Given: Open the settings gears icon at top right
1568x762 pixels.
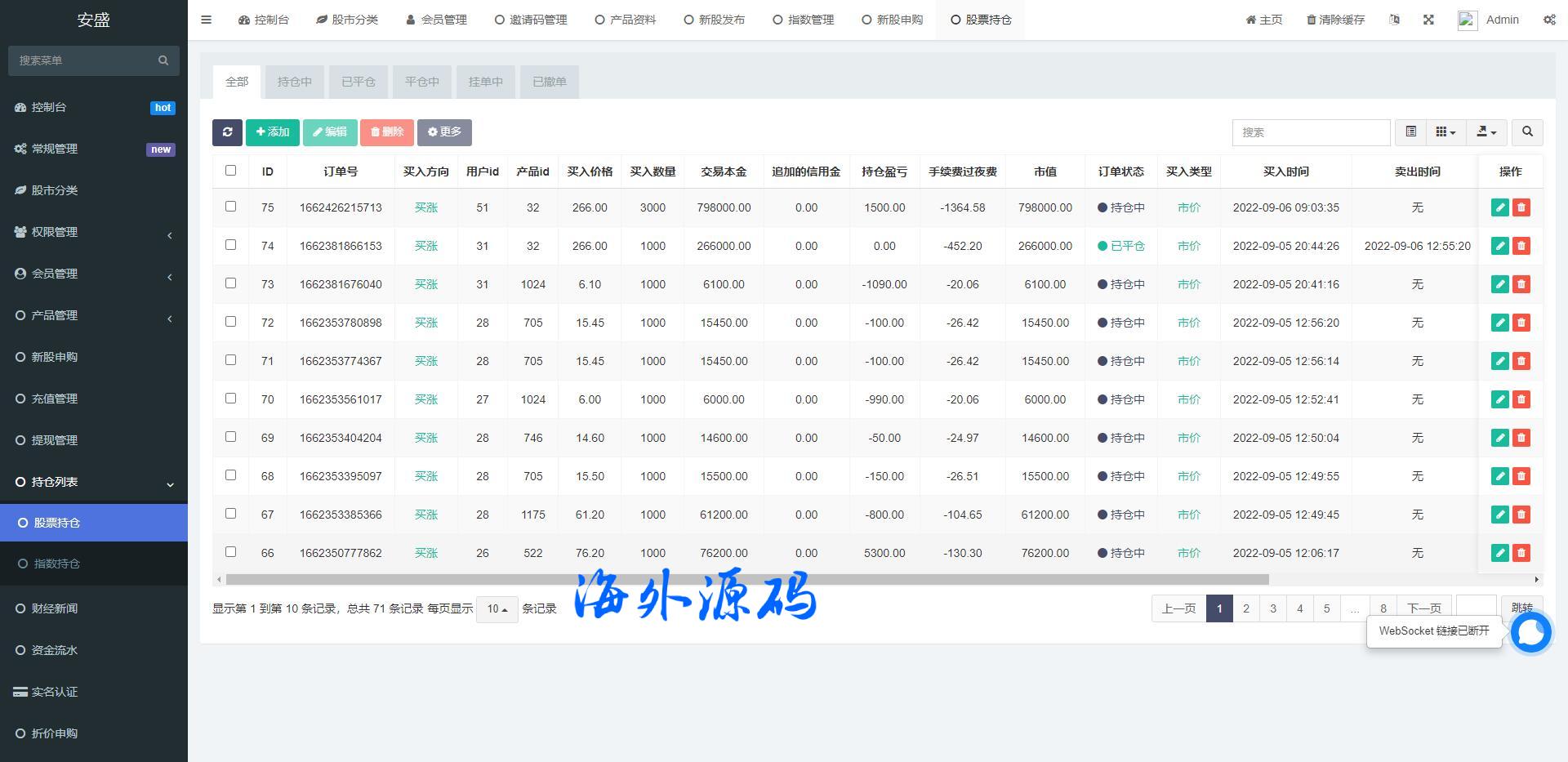Looking at the screenshot, I should pyautogui.click(x=1549, y=20).
